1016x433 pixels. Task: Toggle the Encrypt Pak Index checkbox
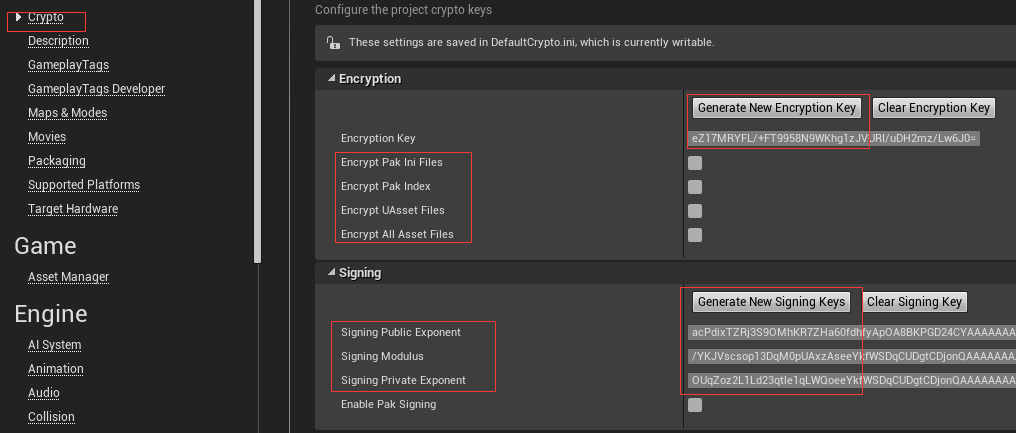(x=695, y=186)
